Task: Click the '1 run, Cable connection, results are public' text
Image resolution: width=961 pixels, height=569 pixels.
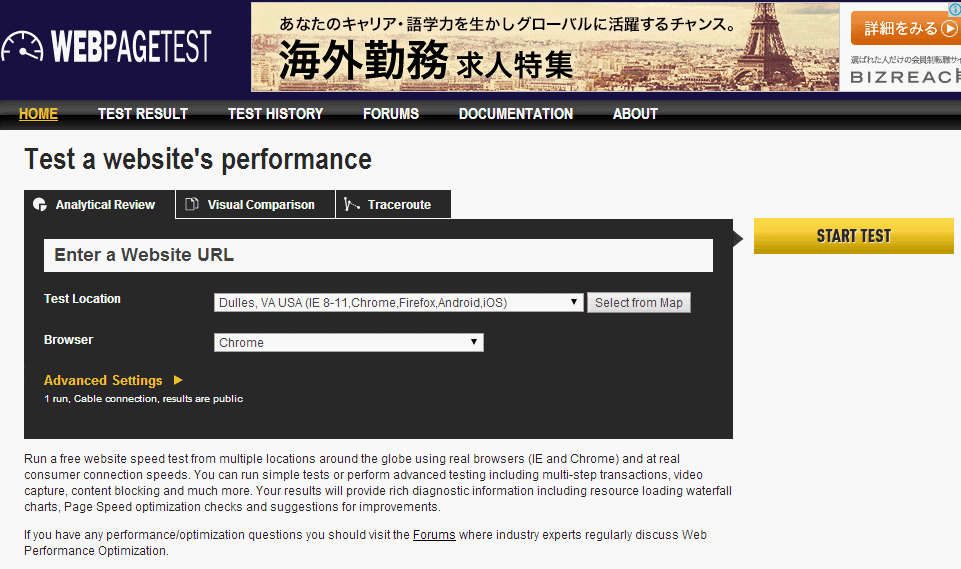Action: click(143, 399)
